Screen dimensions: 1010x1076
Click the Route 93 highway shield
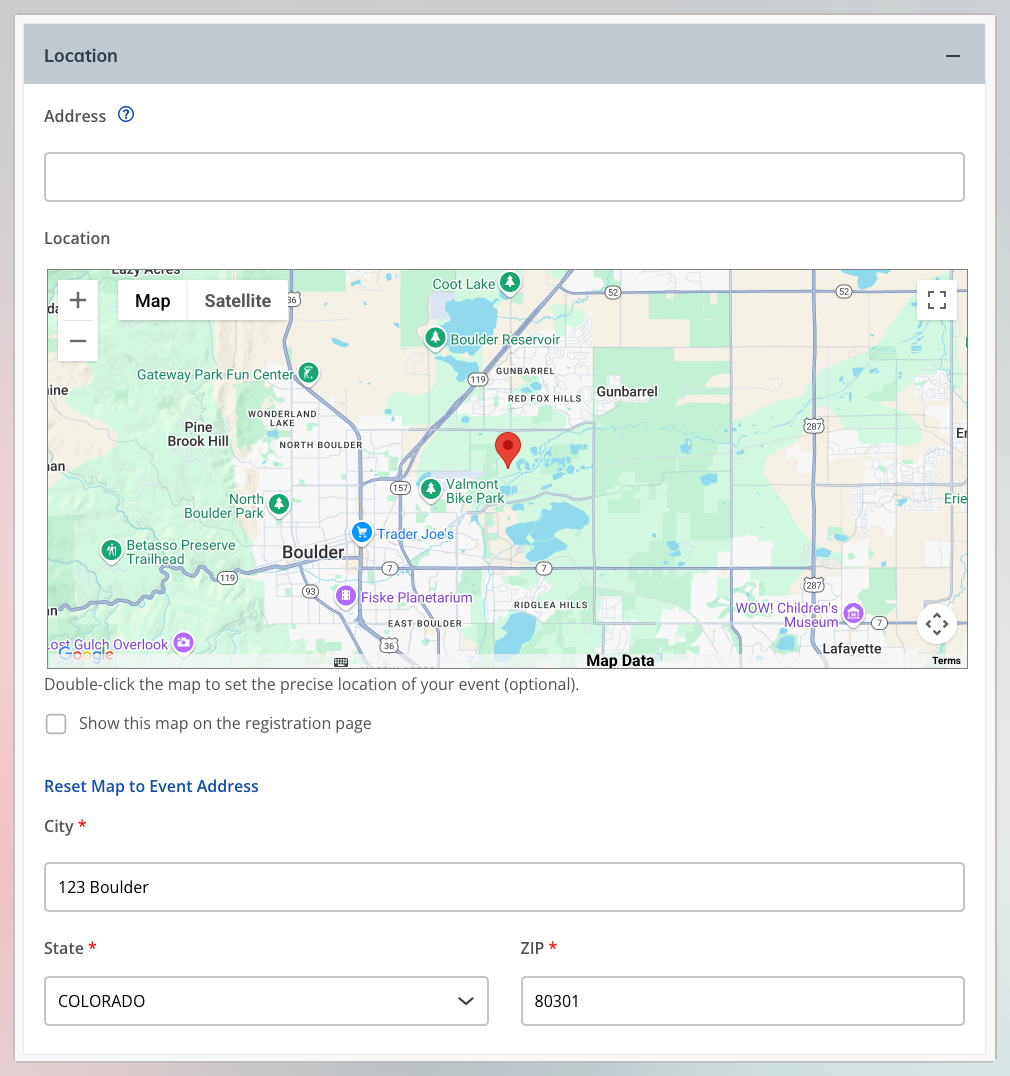pyautogui.click(x=310, y=592)
